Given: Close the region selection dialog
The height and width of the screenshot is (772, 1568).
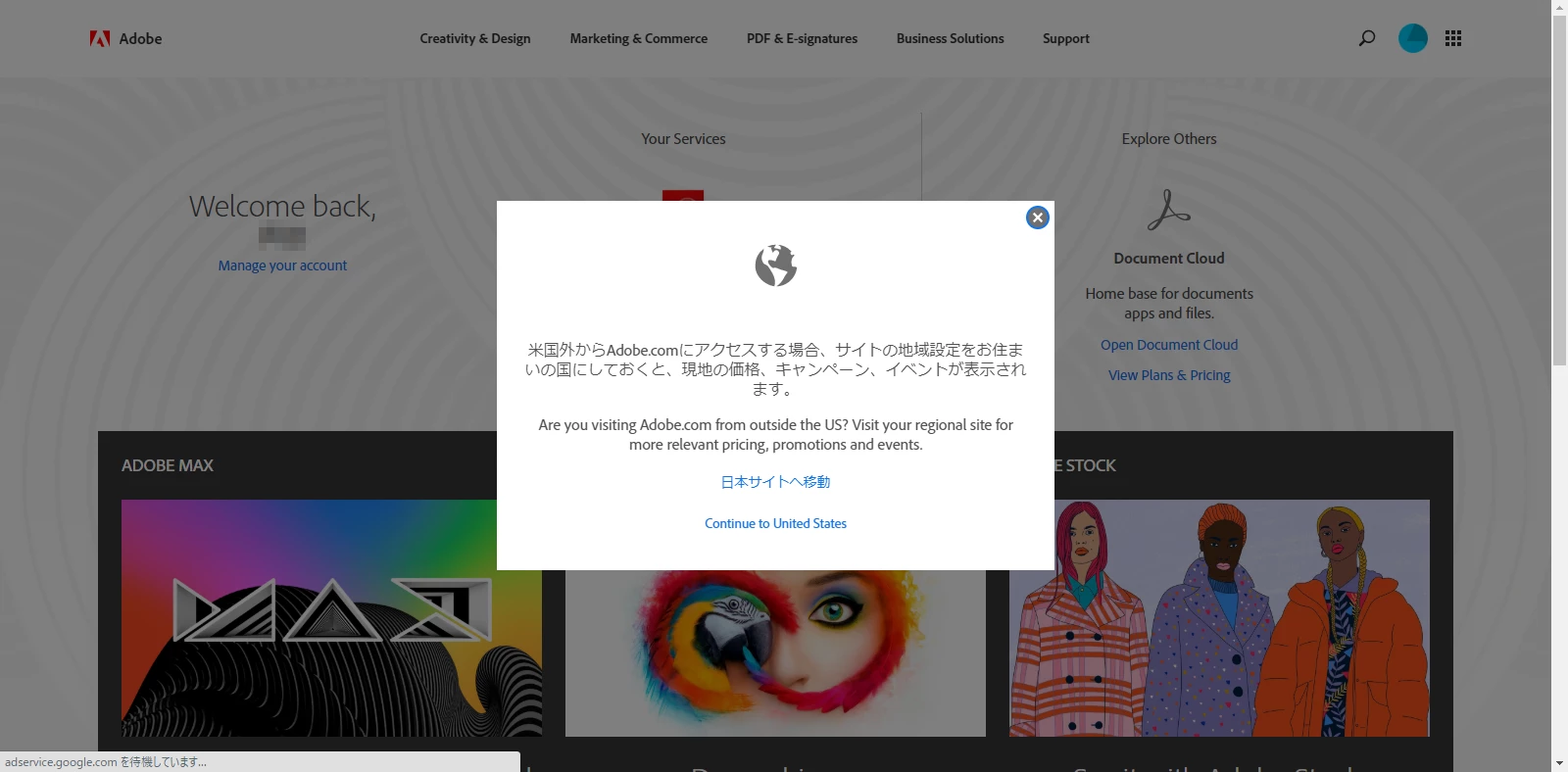Looking at the screenshot, I should [x=1038, y=217].
